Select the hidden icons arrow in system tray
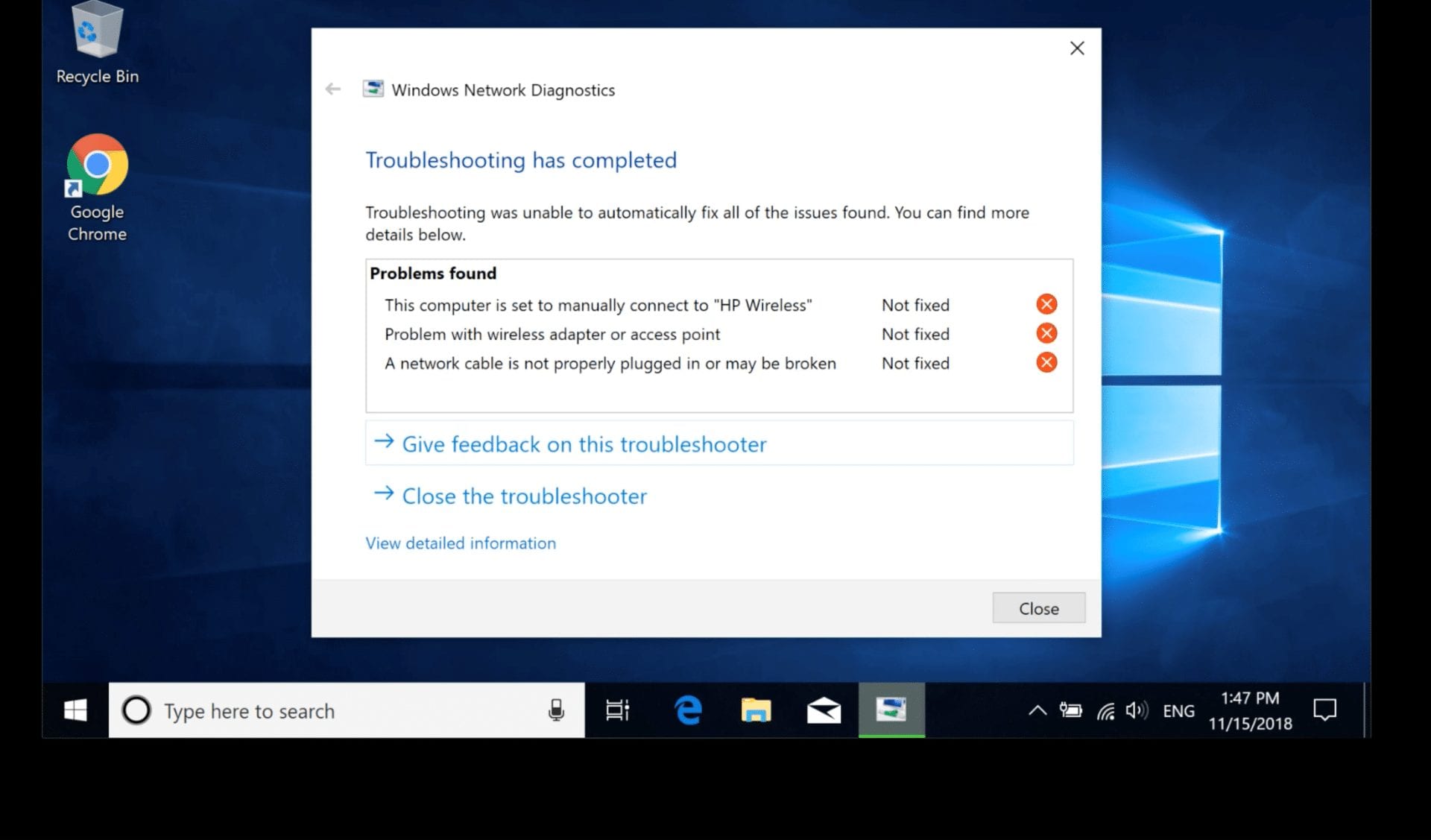The image size is (1431, 840). pyautogui.click(x=1035, y=711)
